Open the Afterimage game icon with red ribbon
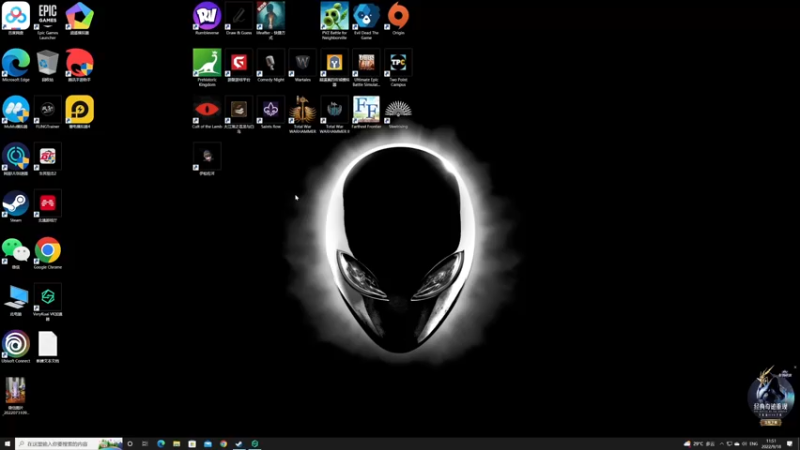This screenshot has width=800, height=450. click(270, 20)
